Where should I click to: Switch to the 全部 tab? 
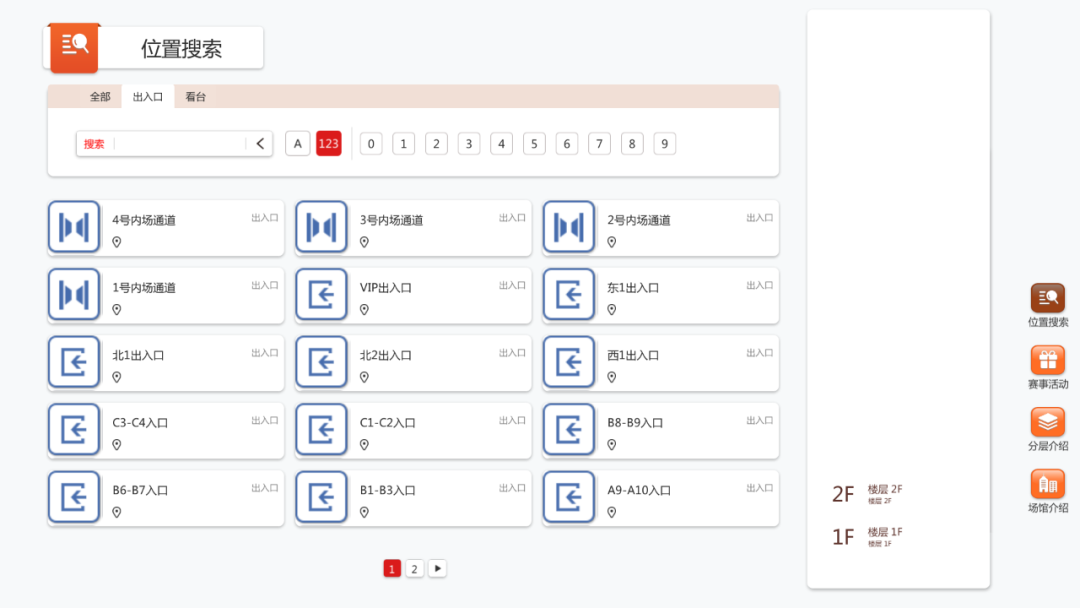click(x=99, y=97)
